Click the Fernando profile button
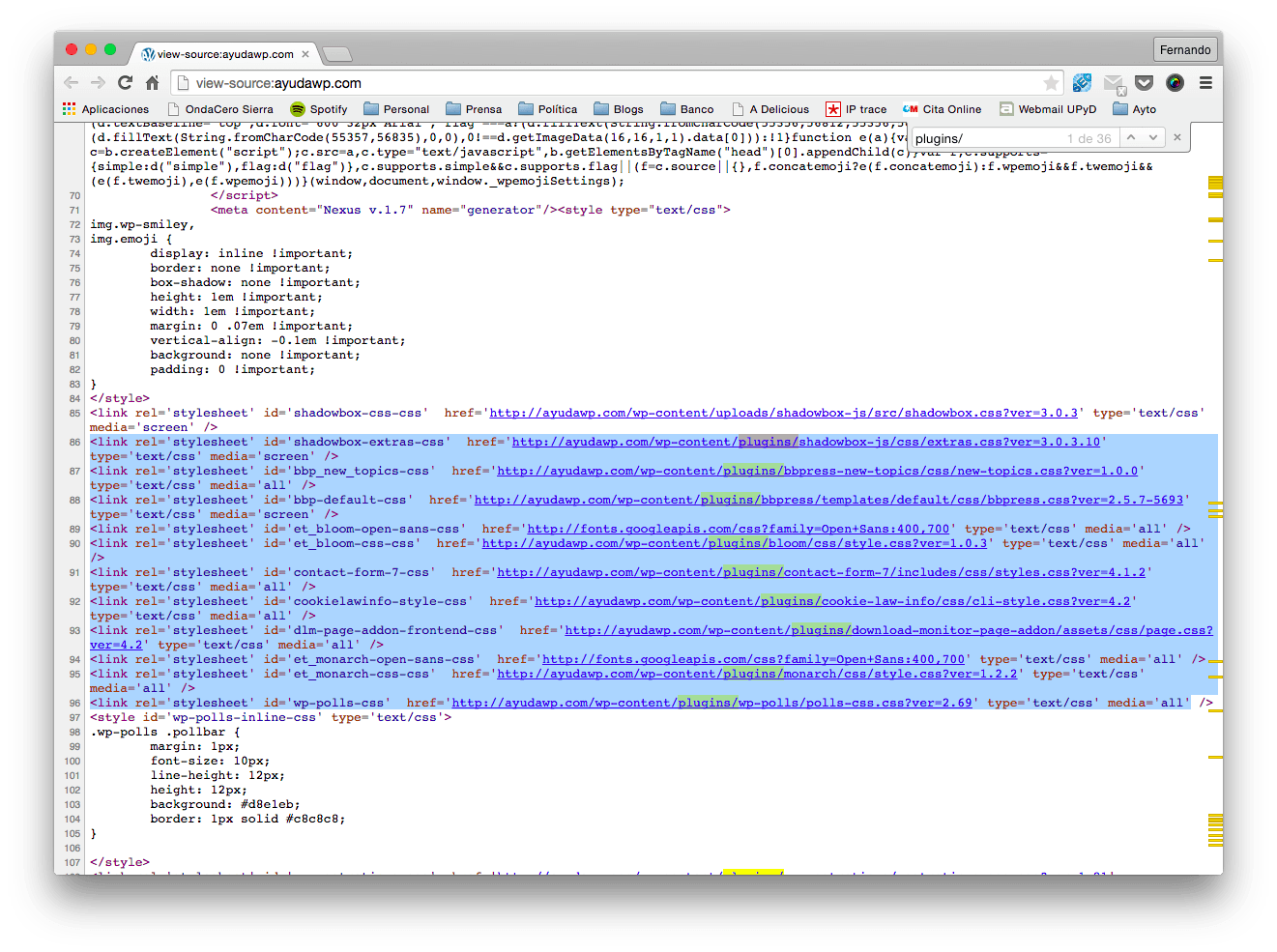 pyautogui.click(x=1185, y=50)
